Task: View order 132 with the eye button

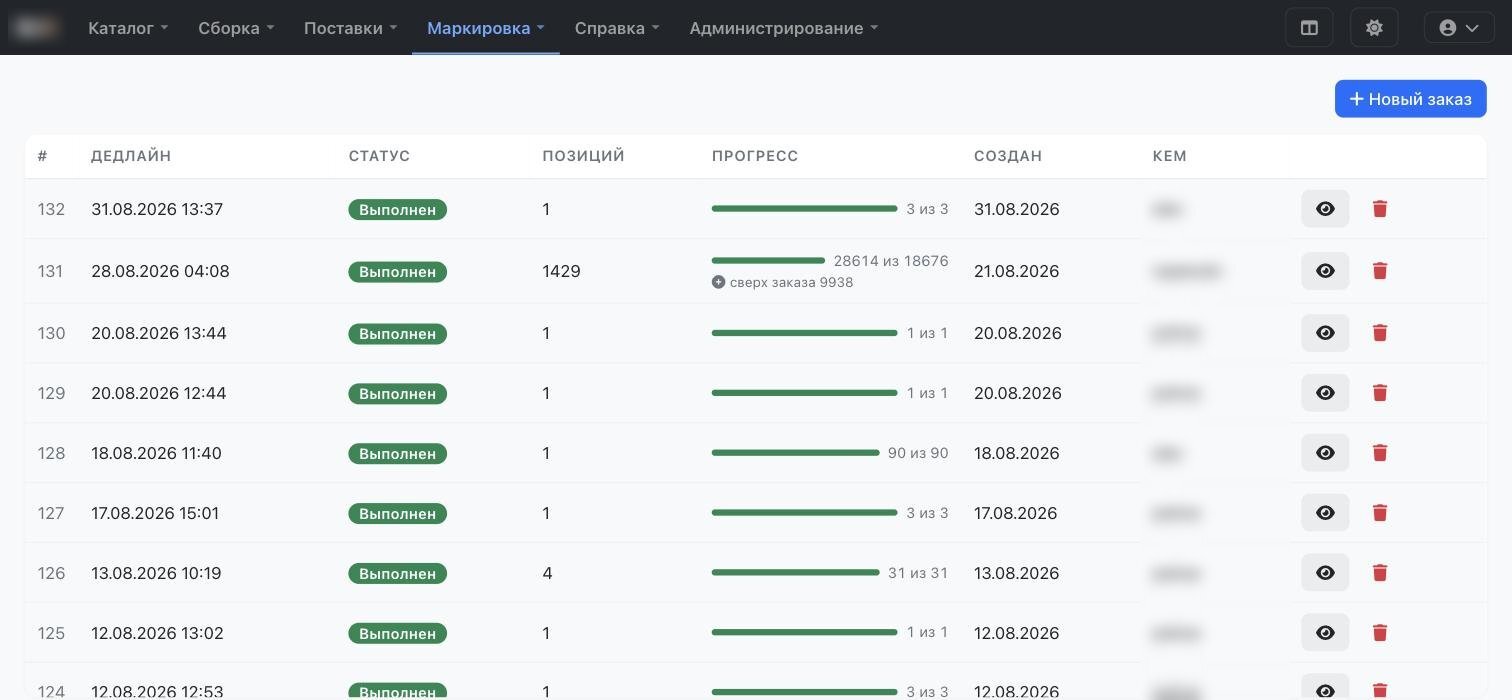Action: (x=1325, y=209)
